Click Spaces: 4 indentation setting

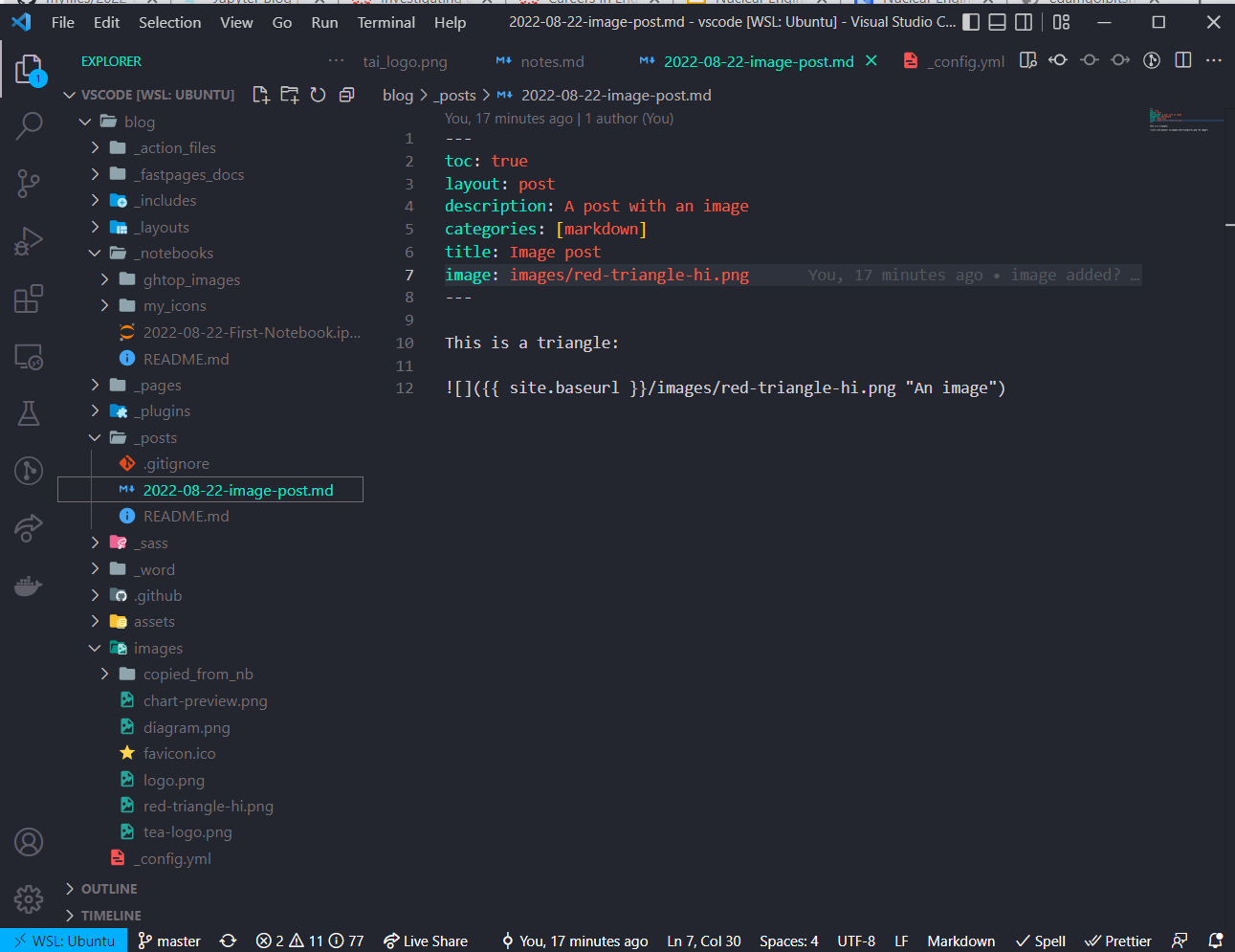[789, 941]
